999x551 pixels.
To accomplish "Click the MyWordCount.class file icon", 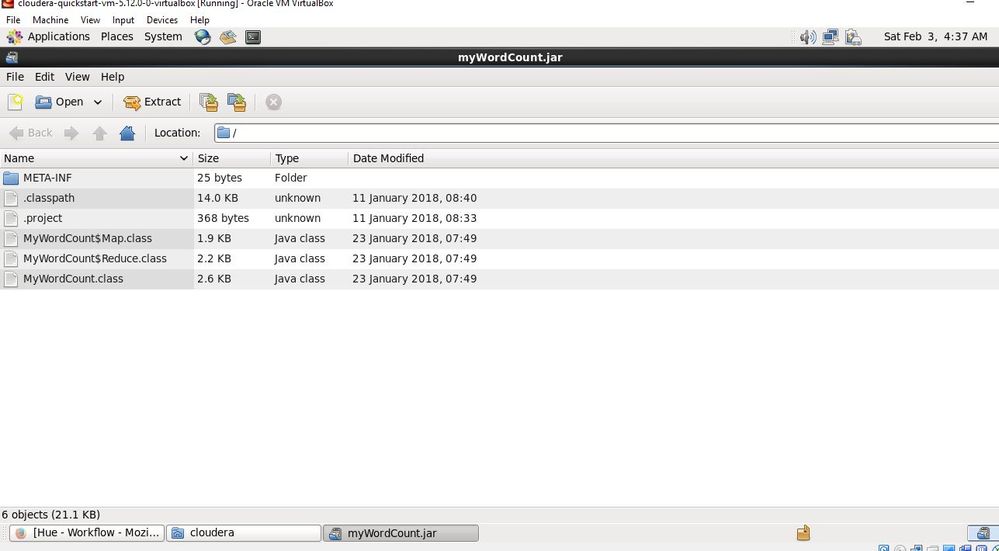I will (x=11, y=278).
